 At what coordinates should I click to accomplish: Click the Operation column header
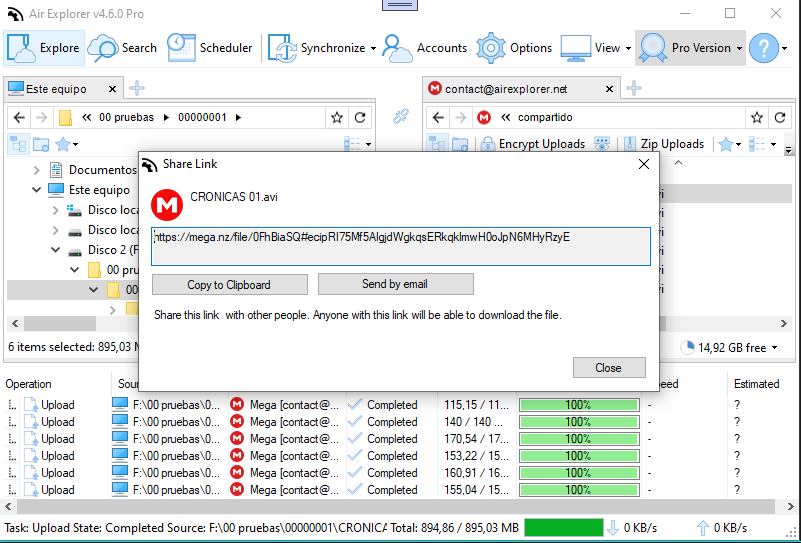[28, 384]
